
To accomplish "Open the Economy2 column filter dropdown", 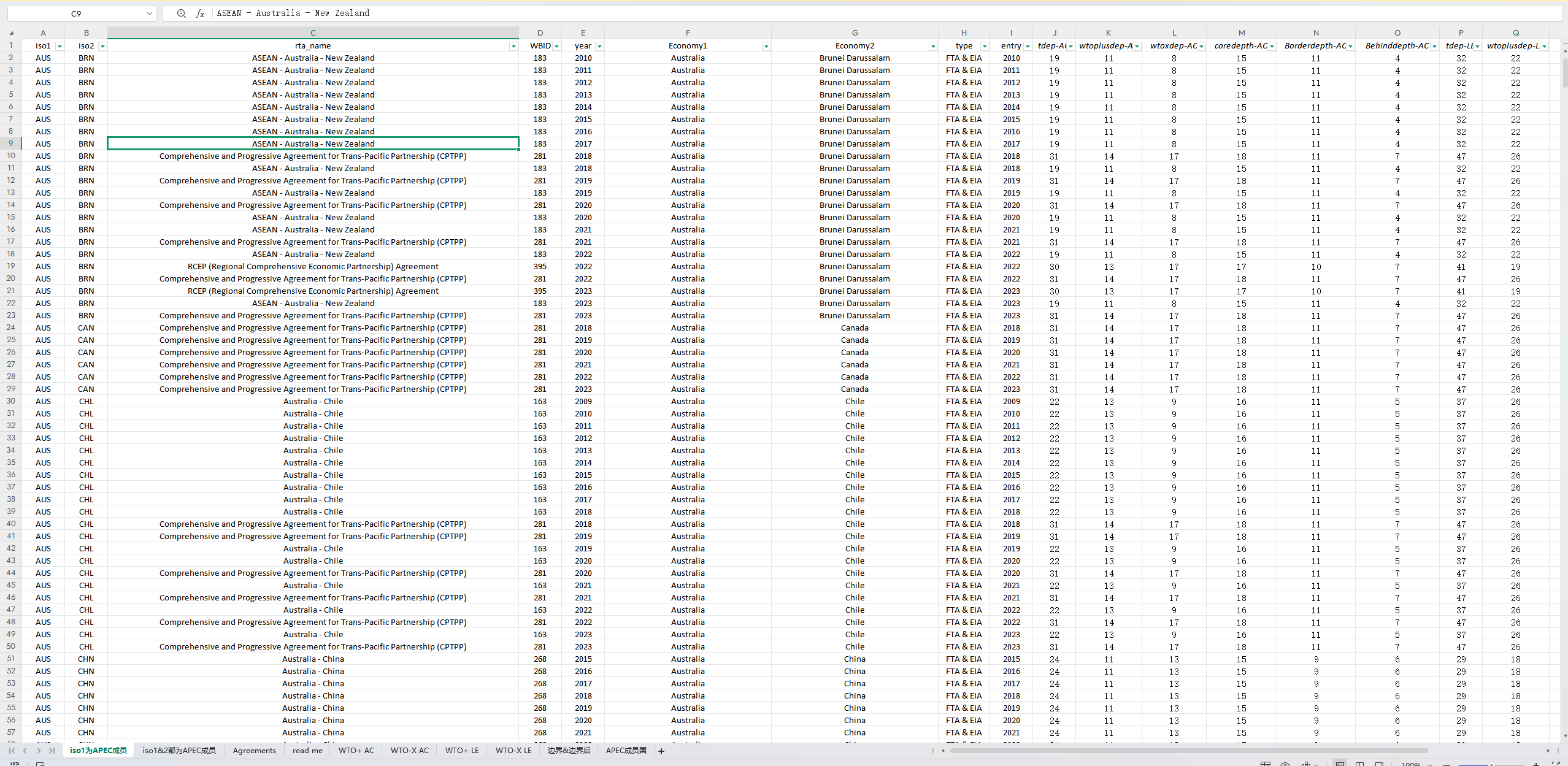I will [x=933, y=46].
